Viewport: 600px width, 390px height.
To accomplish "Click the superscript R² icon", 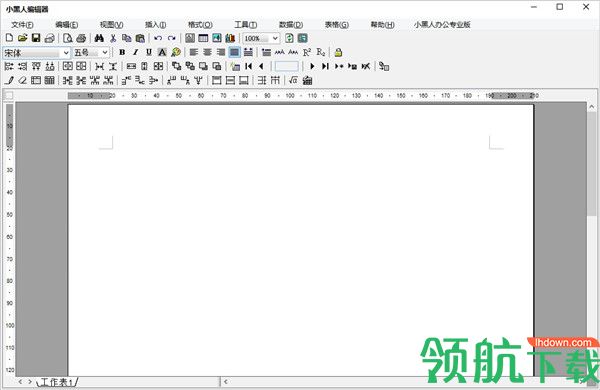I will (x=307, y=52).
